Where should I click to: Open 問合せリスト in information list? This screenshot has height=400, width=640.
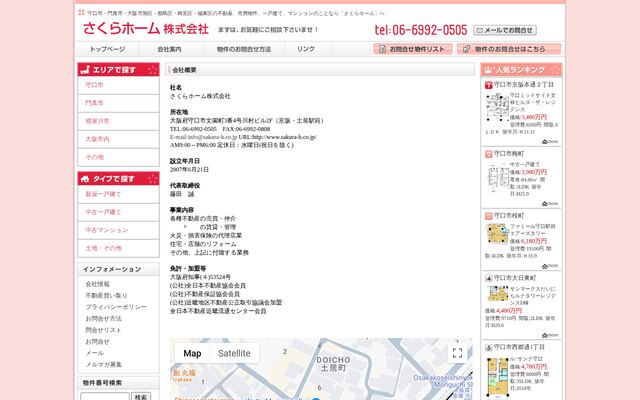click(103, 330)
